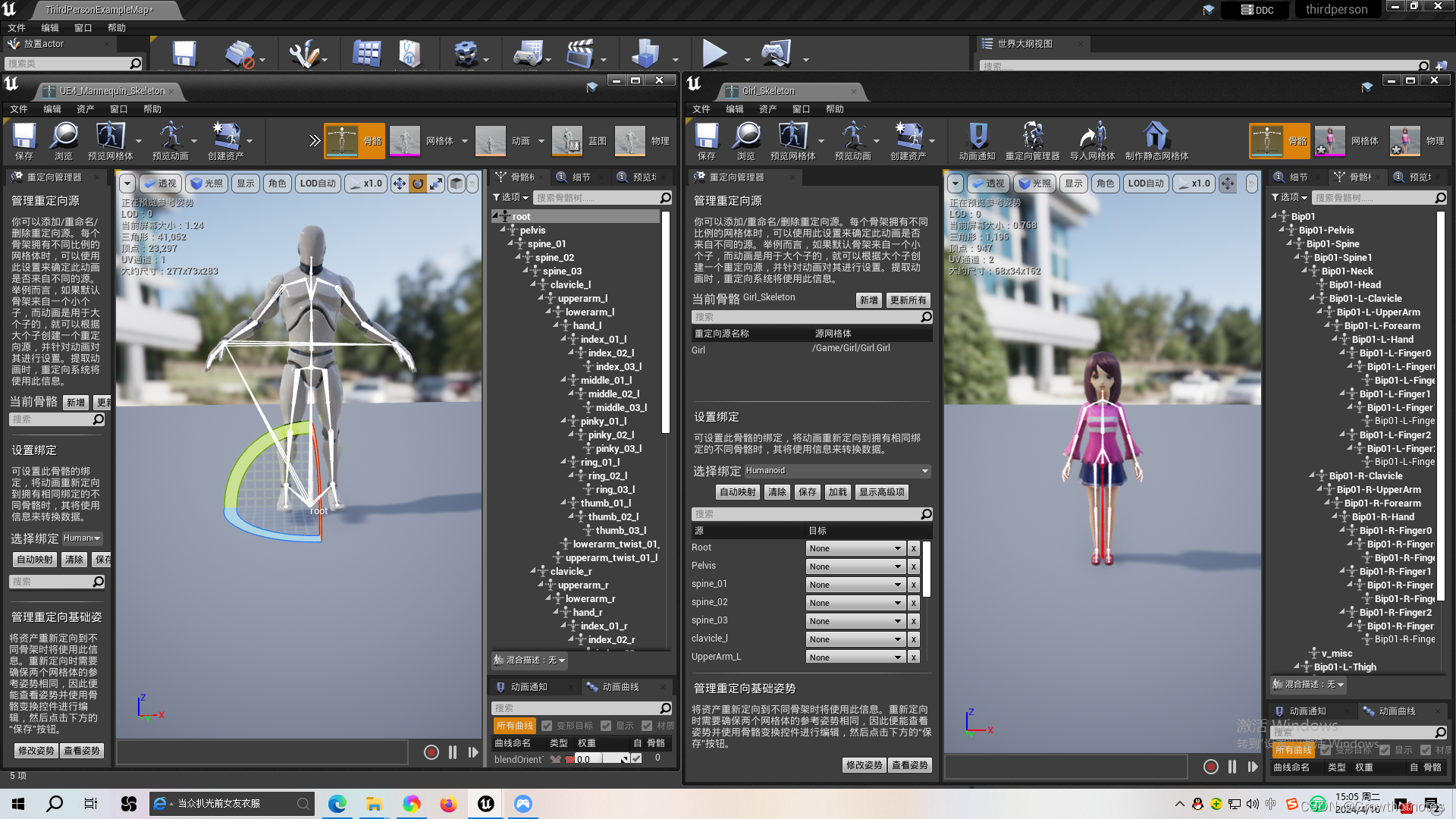
Task: Toggle the 显示 checkbox in left curve panel
Action: pyautogui.click(x=606, y=726)
